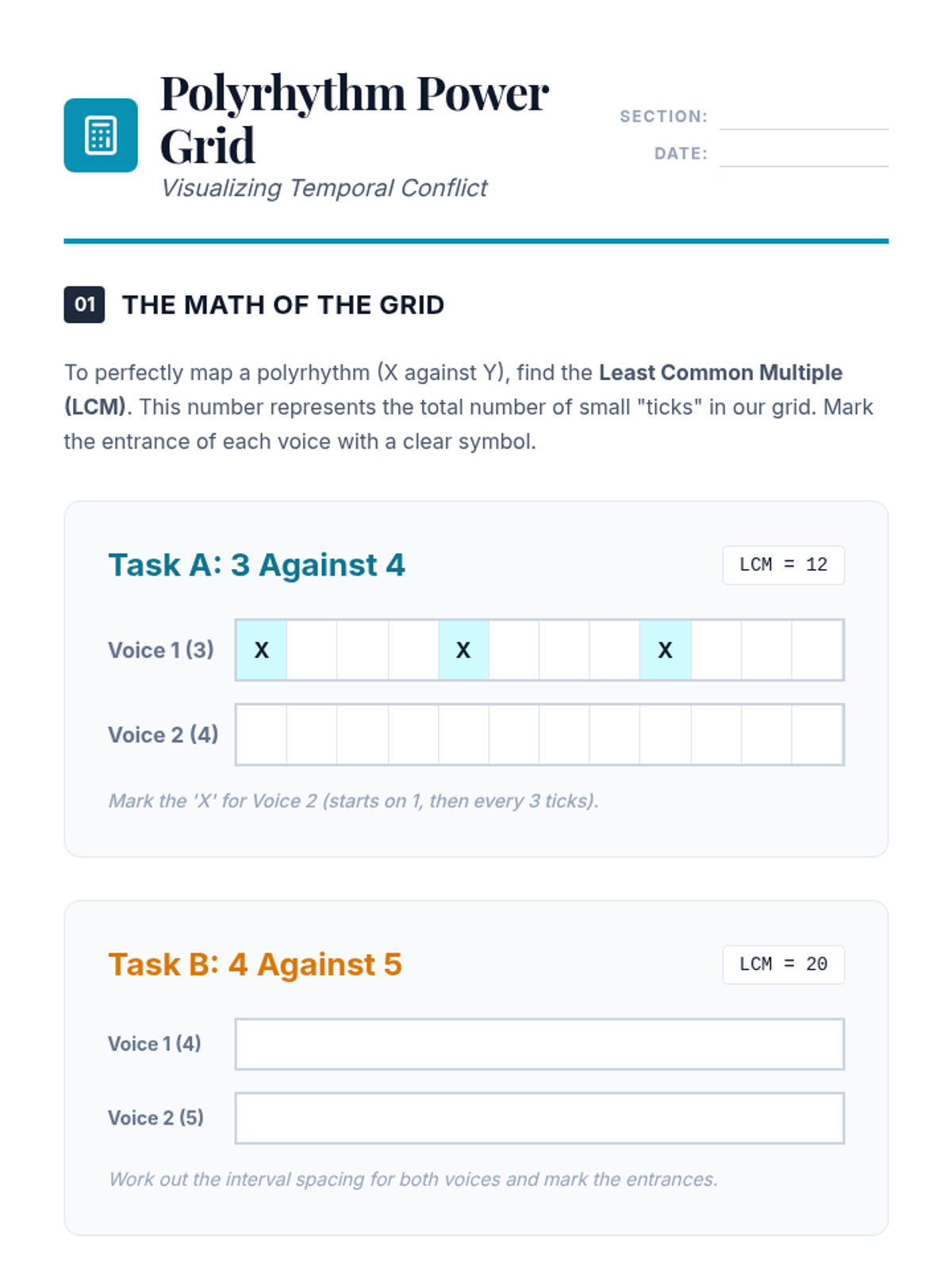
Task: Click the 01 section number badge
Action: 84,305
